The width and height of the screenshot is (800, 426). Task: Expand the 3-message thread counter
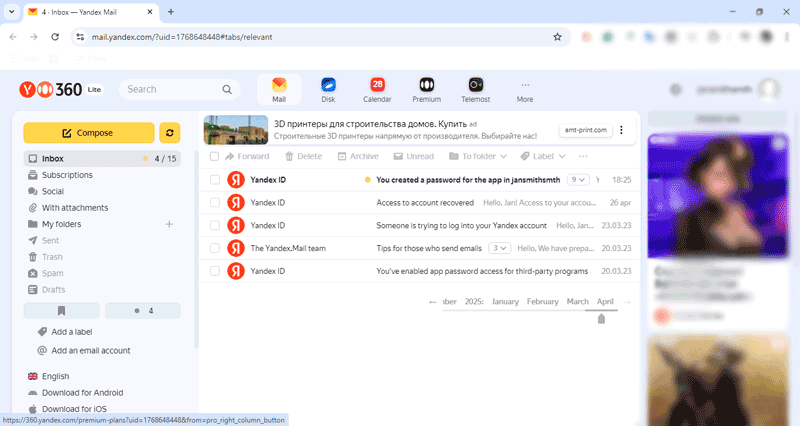pos(499,248)
